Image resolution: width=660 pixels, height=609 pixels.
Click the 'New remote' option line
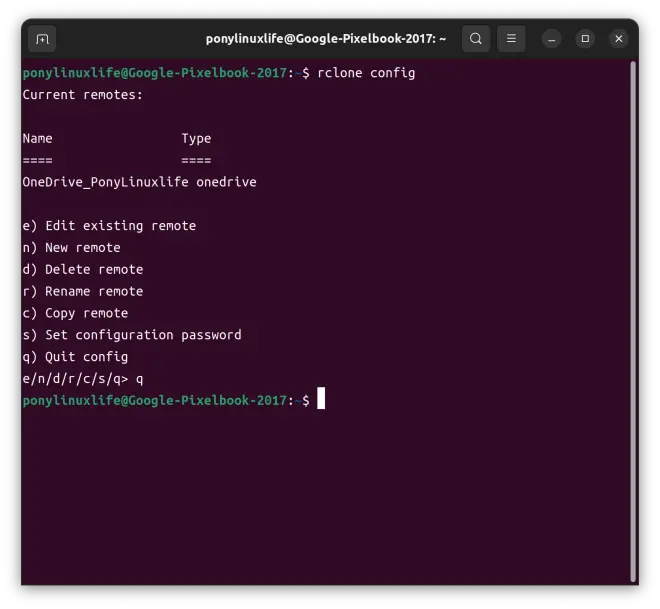pos(72,248)
